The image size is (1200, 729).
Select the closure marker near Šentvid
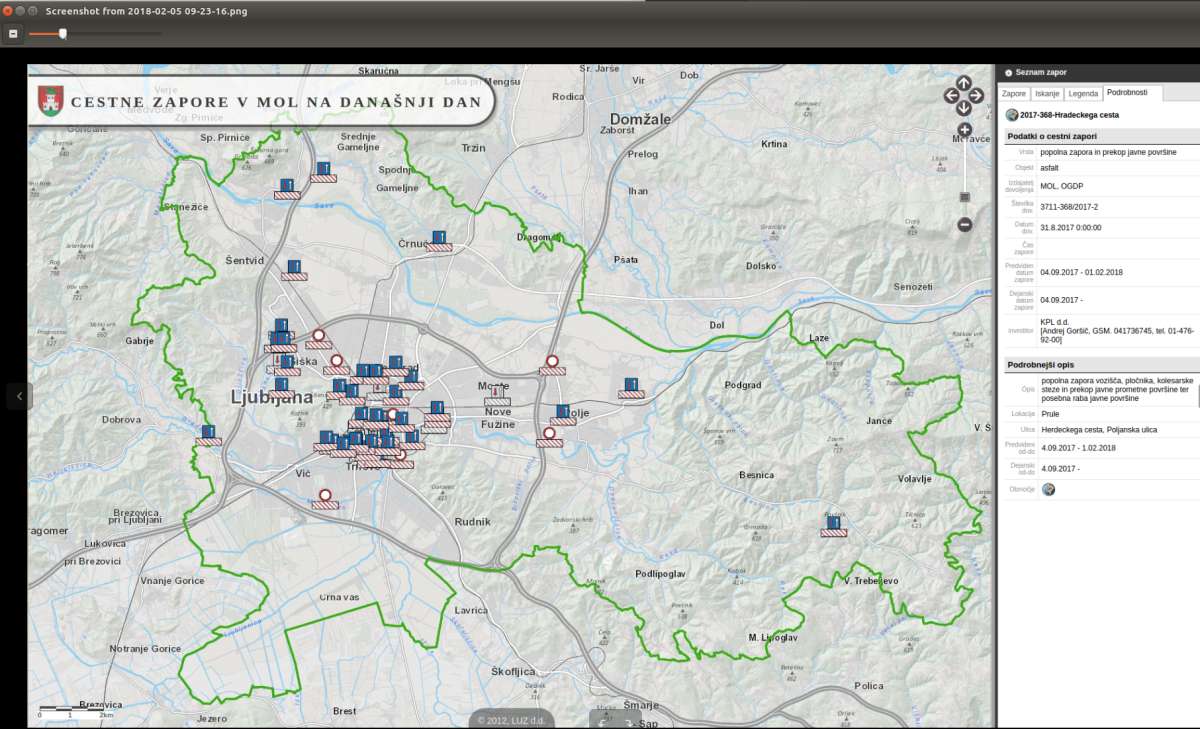click(x=294, y=270)
